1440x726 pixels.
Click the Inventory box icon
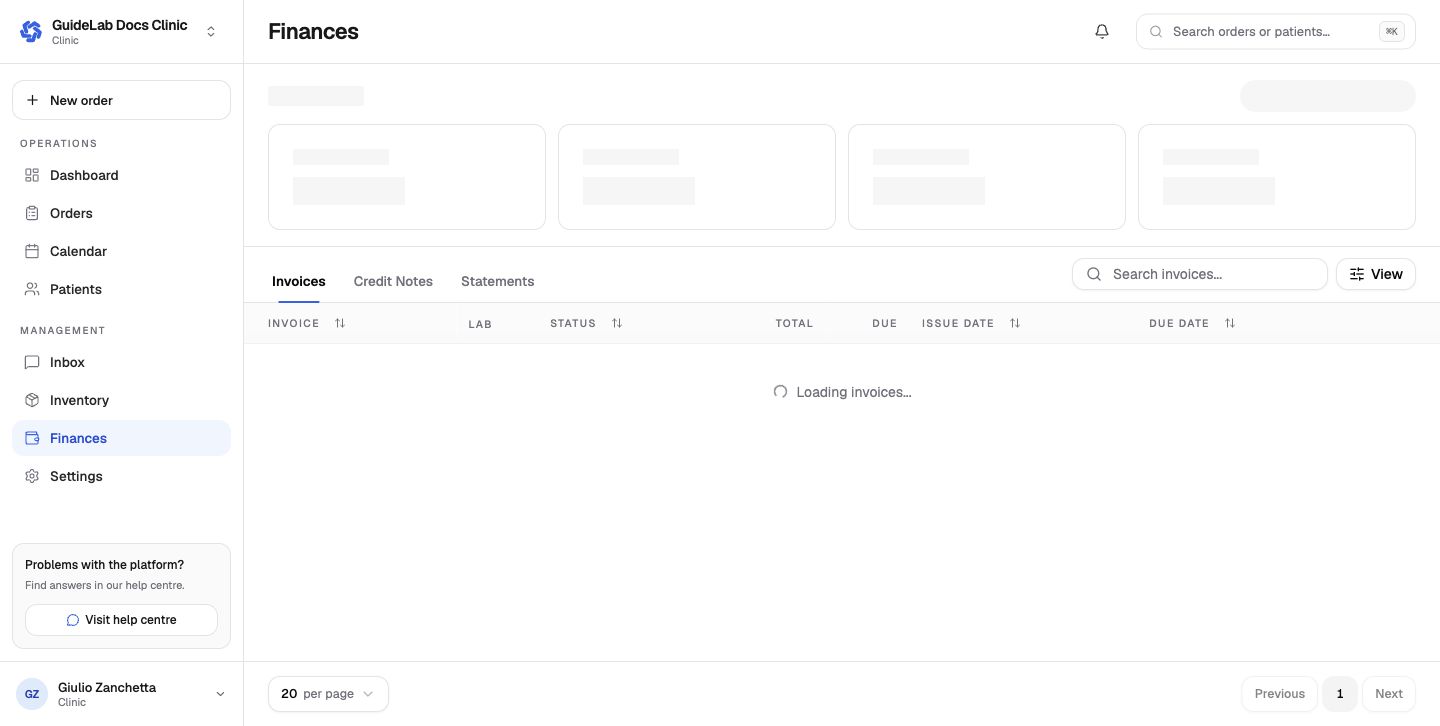(x=32, y=400)
